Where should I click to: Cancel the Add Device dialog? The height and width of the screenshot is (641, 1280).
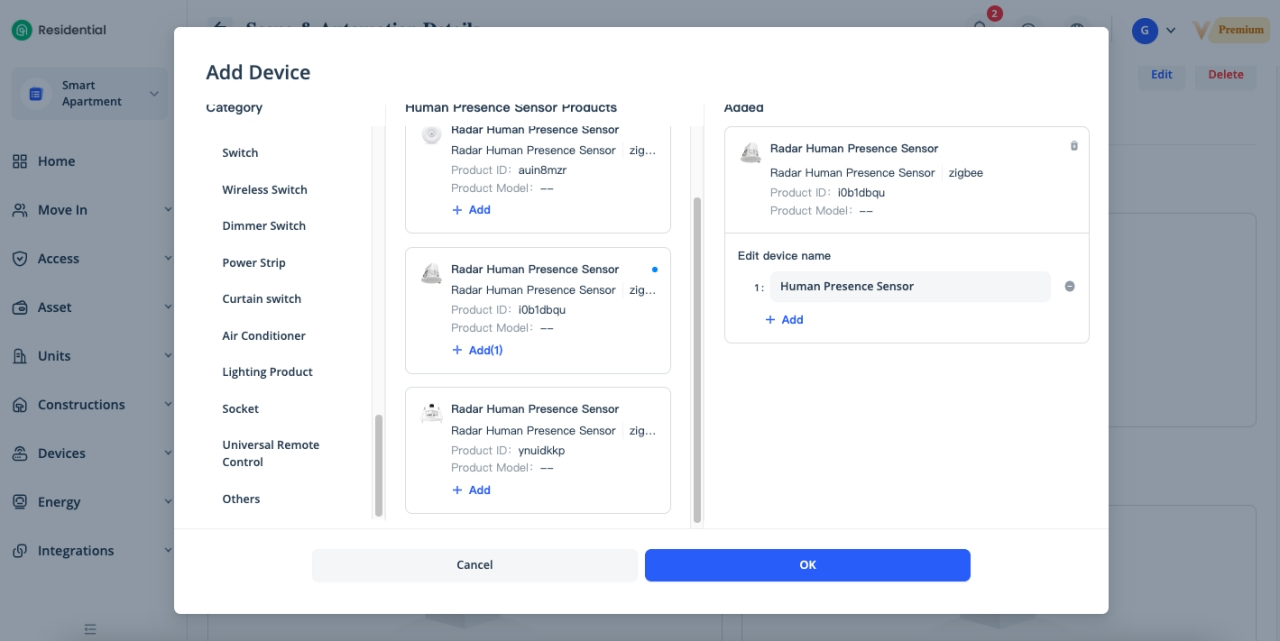474,565
